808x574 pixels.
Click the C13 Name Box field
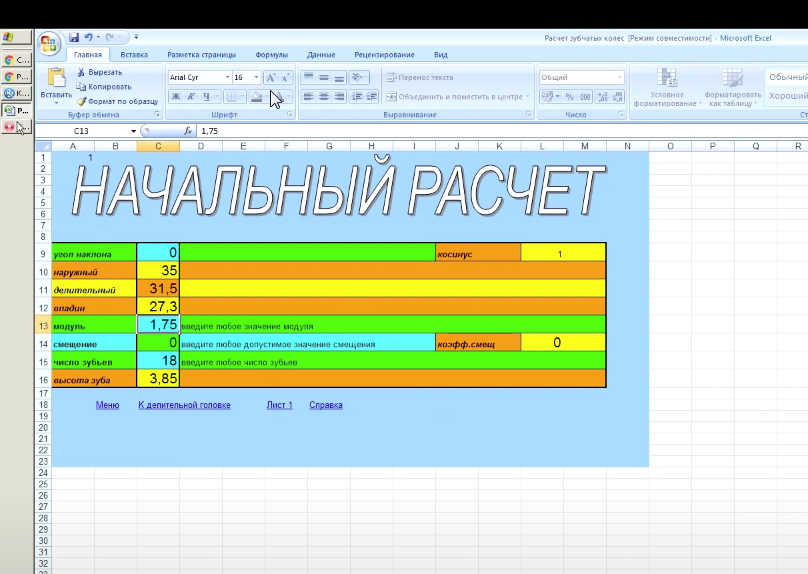[82, 131]
